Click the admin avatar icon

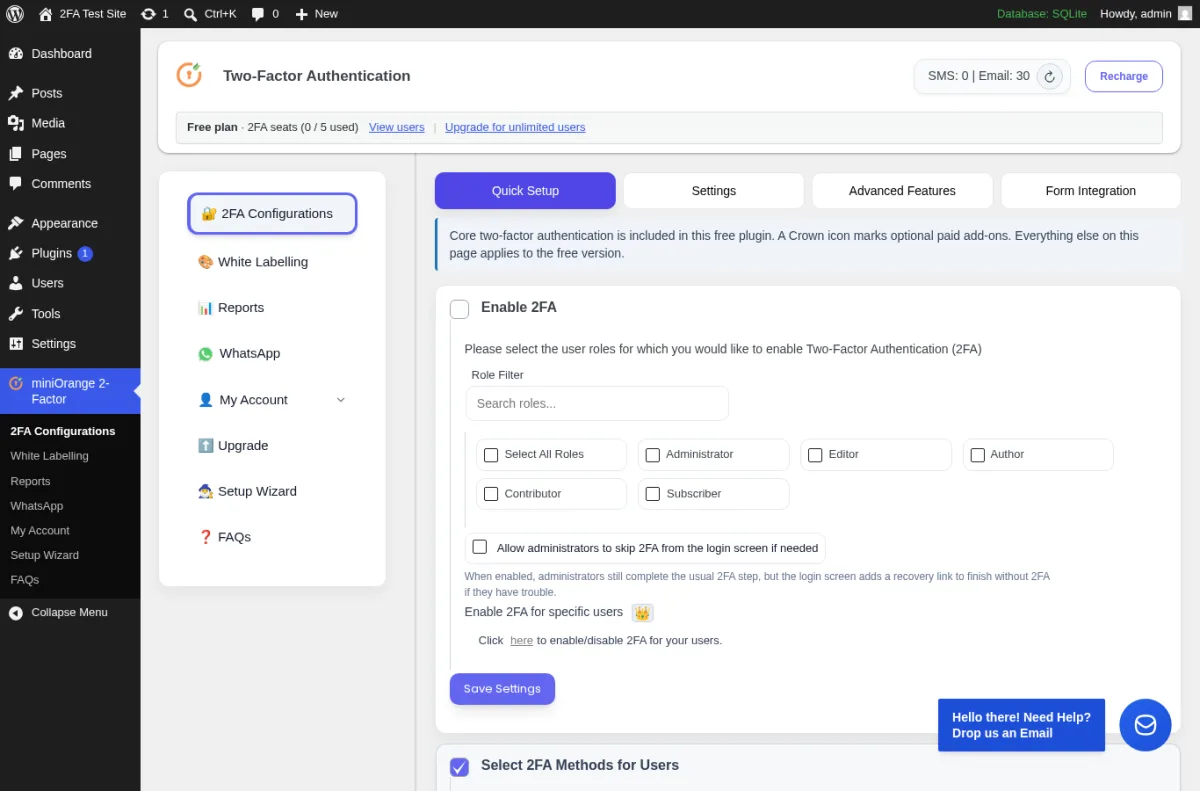point(1184,14)
